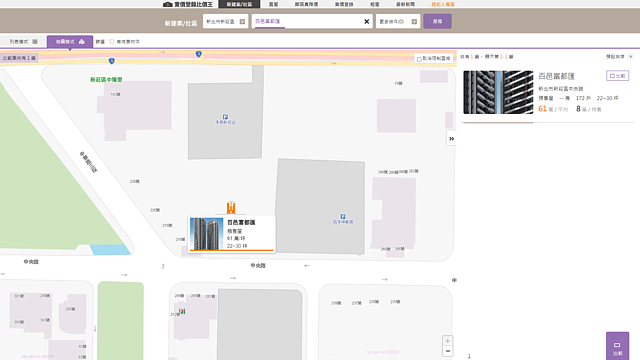Screen dimensions: 640x360
Task: Click the upper parking lot icon
Action: (225, 117)
